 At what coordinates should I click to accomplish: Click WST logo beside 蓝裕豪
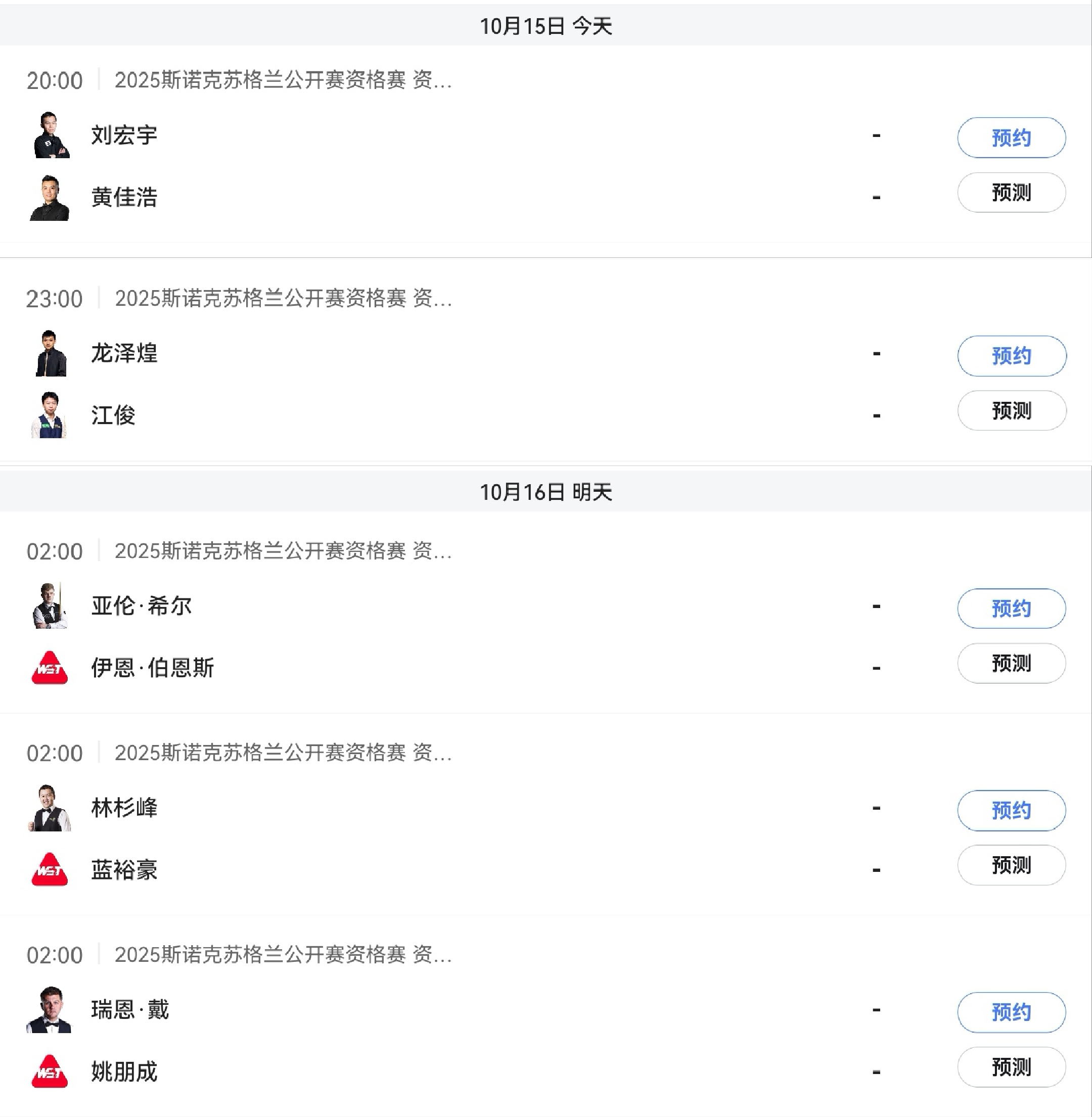pyautogui.click(x=50, y=870)
